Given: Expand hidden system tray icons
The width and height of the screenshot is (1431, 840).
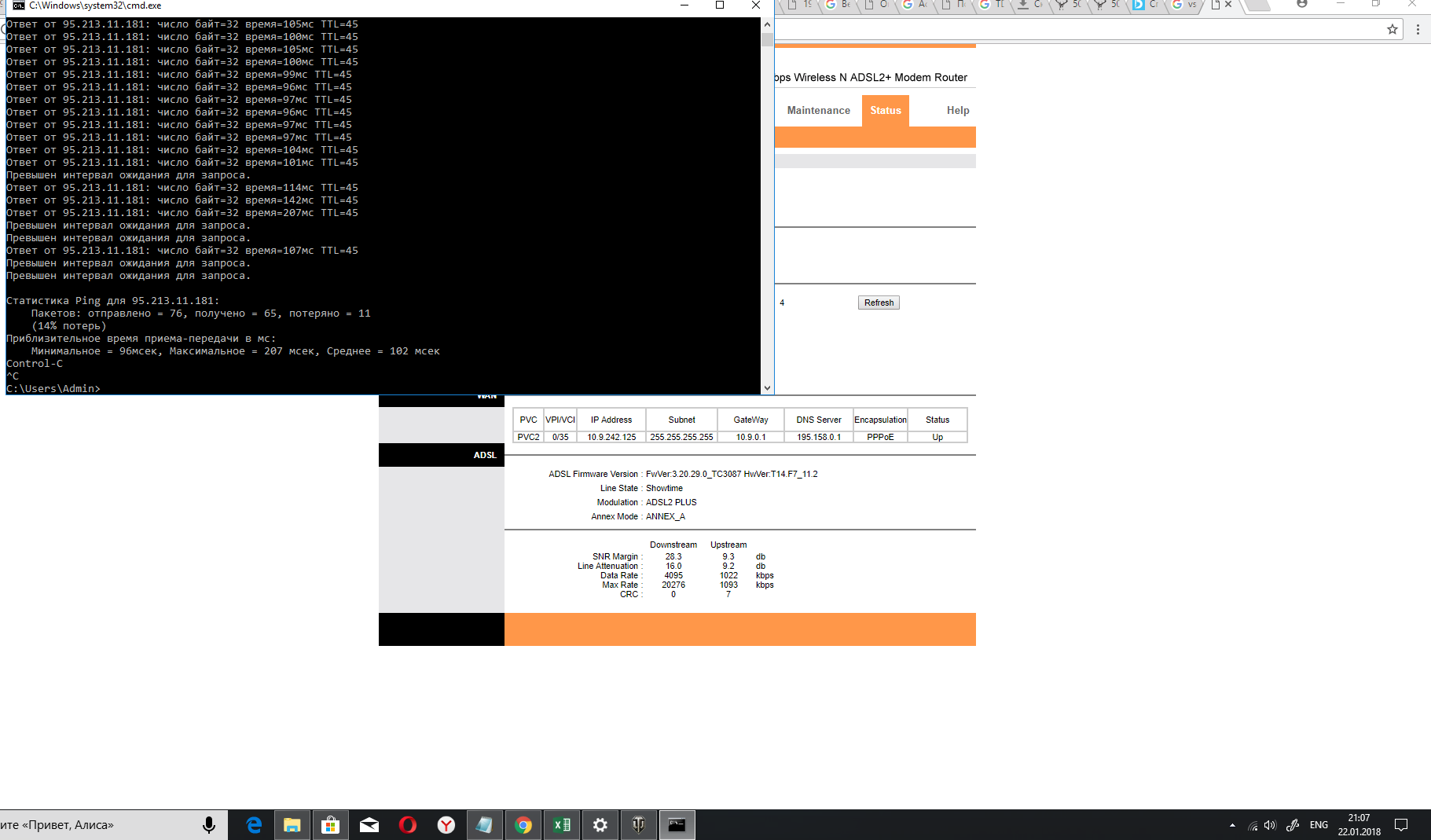Looking at the screenshot, I should coord(1232,825).
